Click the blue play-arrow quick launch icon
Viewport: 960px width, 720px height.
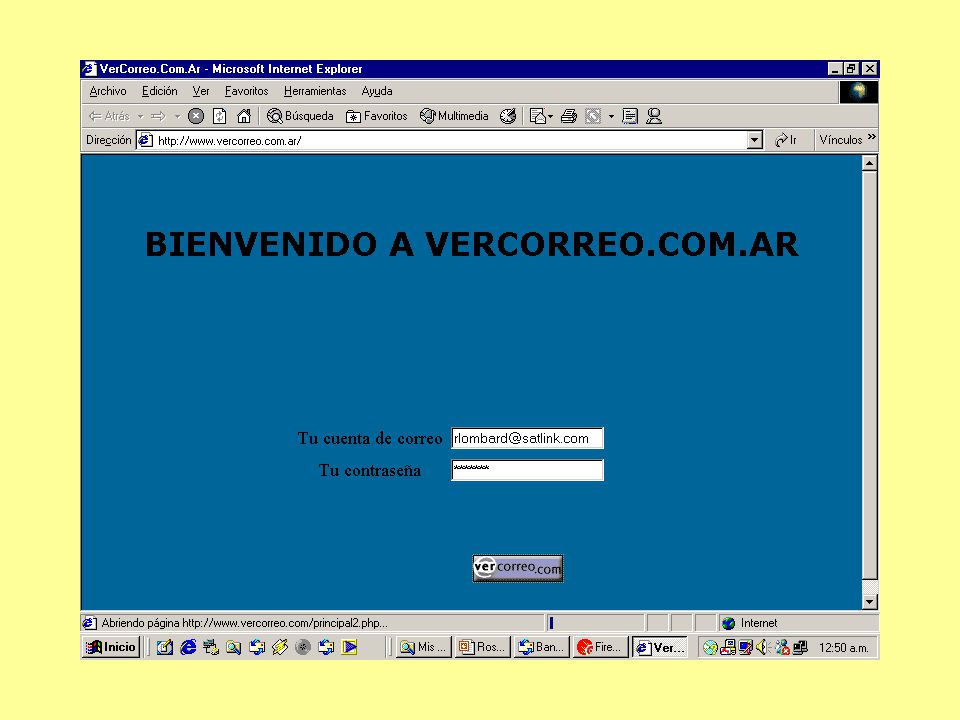point(350,647)
